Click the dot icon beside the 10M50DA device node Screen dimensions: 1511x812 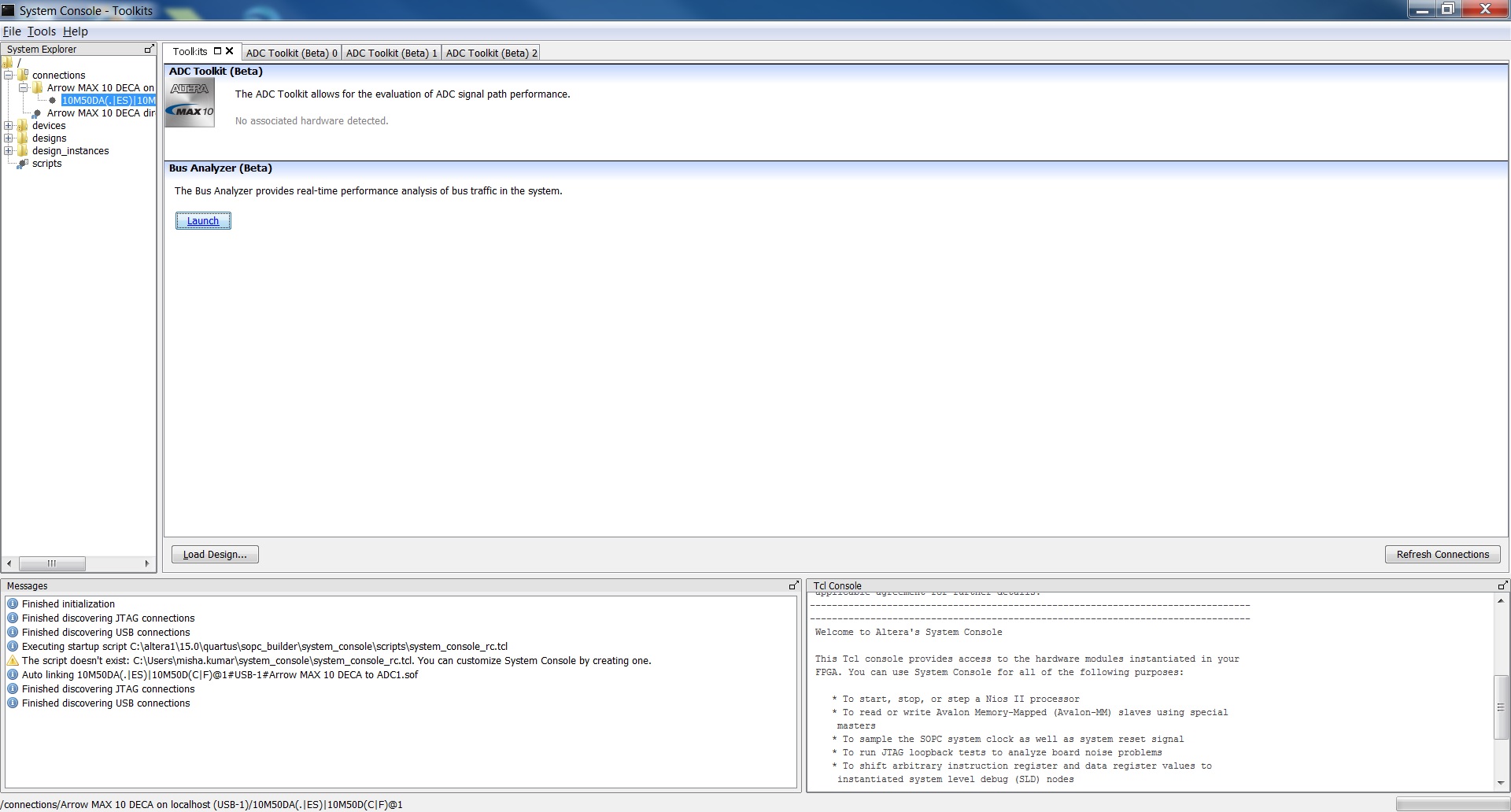point(53,100)
